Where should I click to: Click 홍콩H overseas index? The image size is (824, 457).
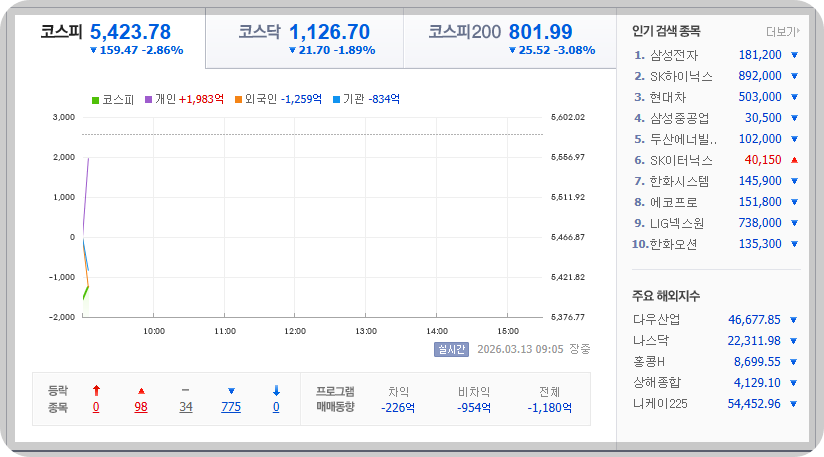(x=649, y=362)
